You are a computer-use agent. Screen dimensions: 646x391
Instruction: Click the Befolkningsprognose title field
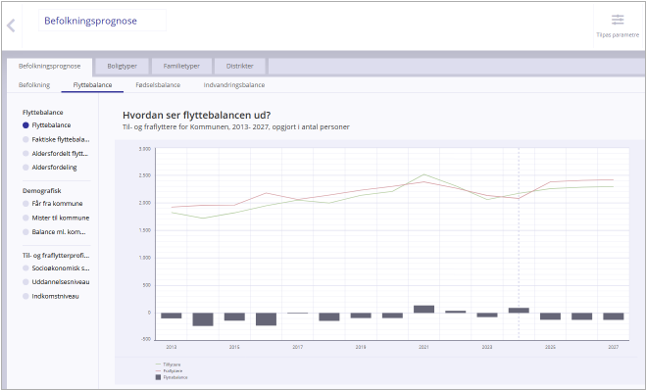[103, 21]
